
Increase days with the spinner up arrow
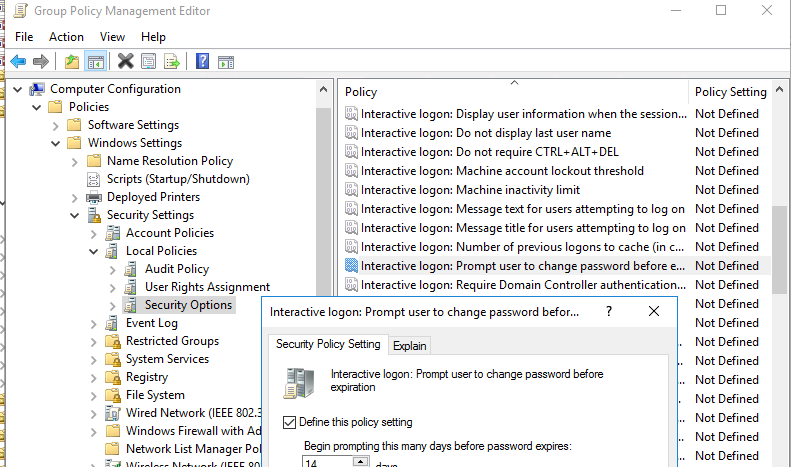click(360, 461)
